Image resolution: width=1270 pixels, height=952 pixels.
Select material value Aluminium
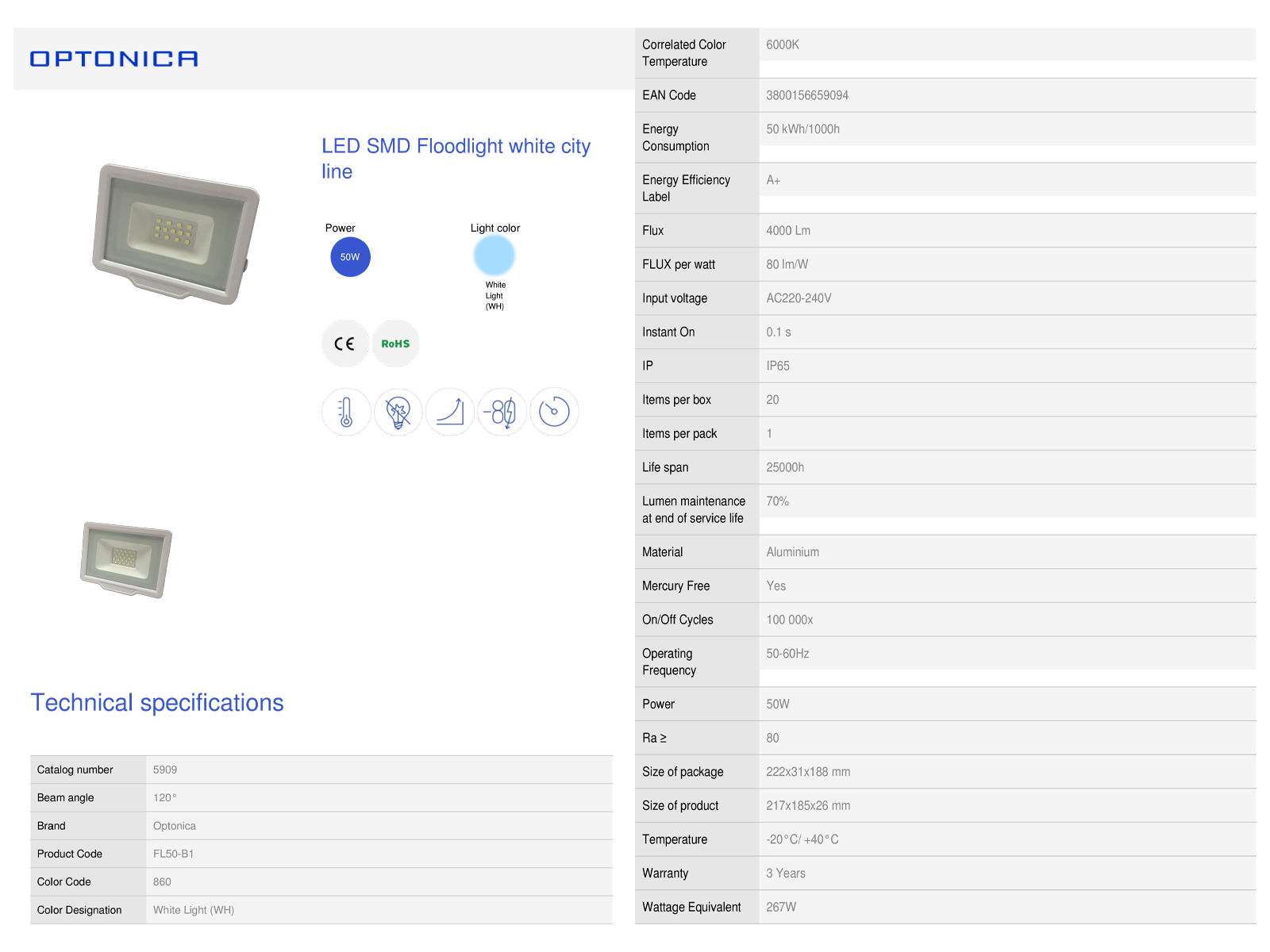(793, 552)
